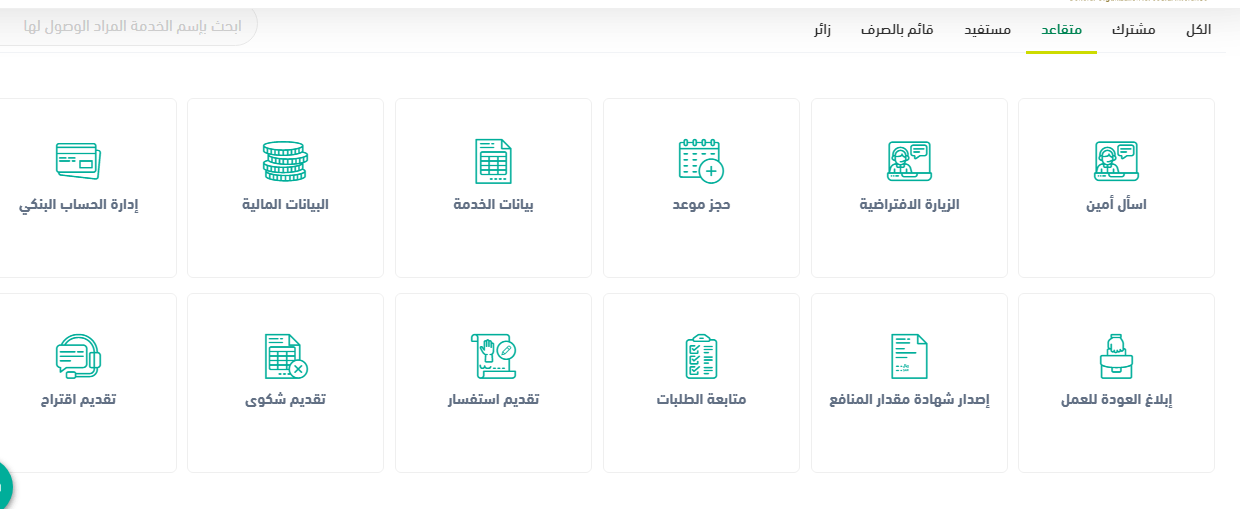The height and width of the screenshot is (509, 1240).
Task: Open إدارة الحساب البنكي card icon
Action: tap(78, 161)
